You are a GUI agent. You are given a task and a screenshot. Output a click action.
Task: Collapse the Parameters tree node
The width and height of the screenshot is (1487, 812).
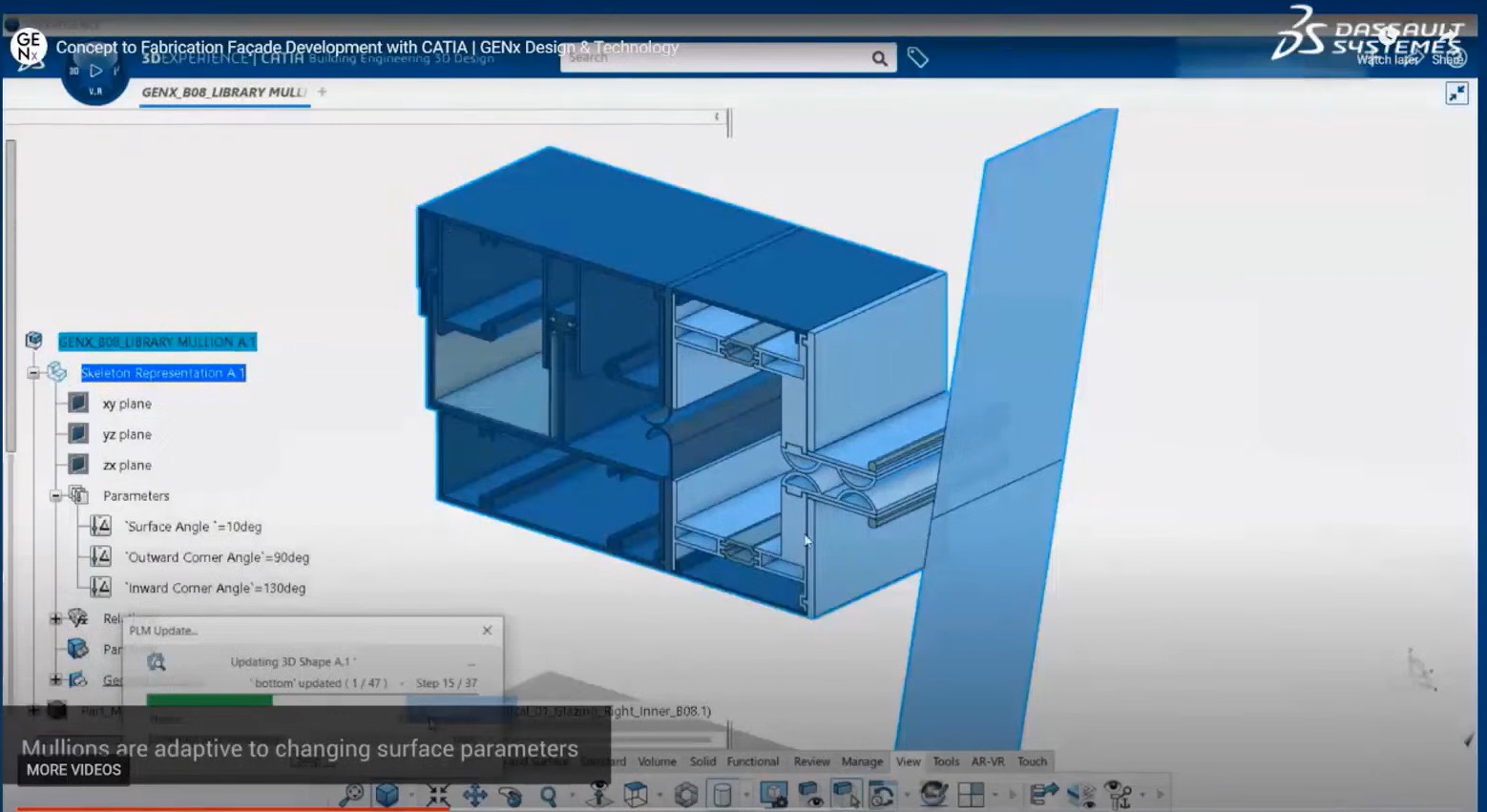point(55,495)
